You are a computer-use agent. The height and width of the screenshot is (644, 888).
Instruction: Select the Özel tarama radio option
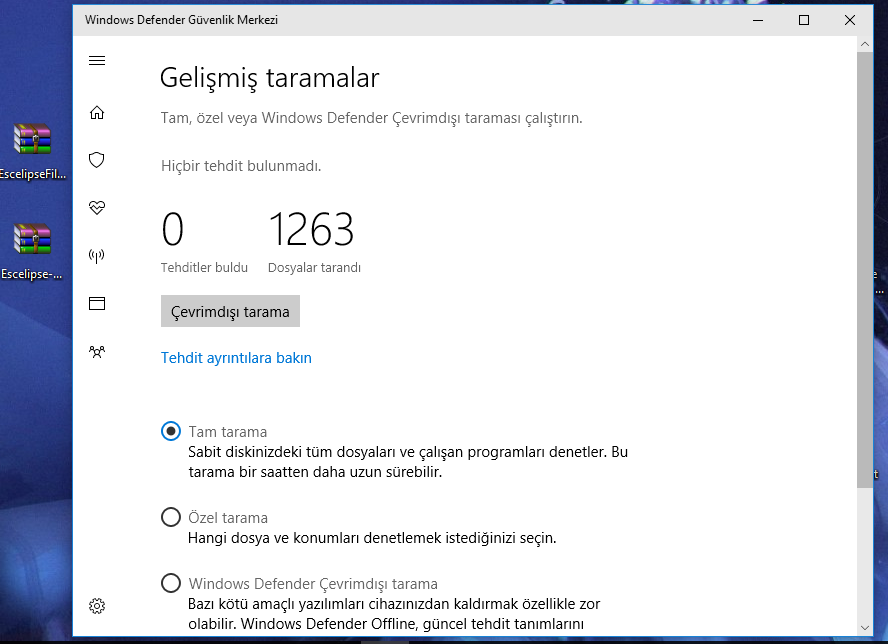point(170,517)
